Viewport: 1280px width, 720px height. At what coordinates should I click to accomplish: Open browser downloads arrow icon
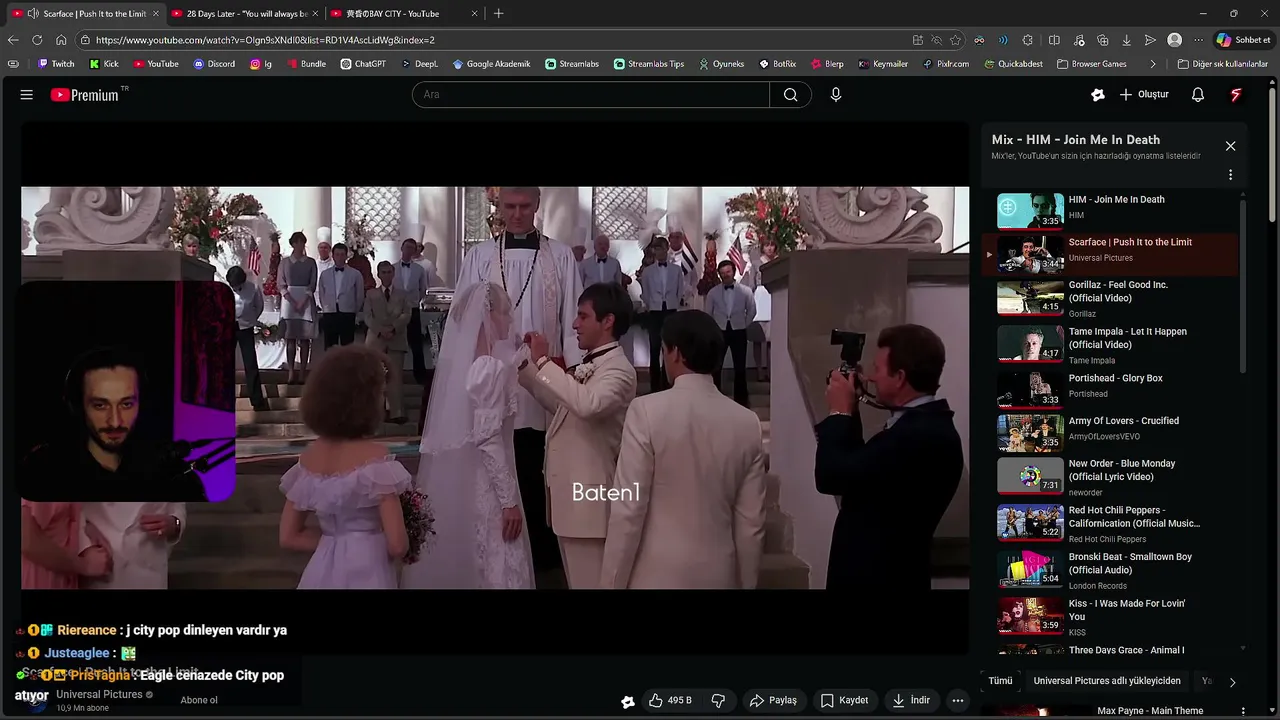[1127, 40]
